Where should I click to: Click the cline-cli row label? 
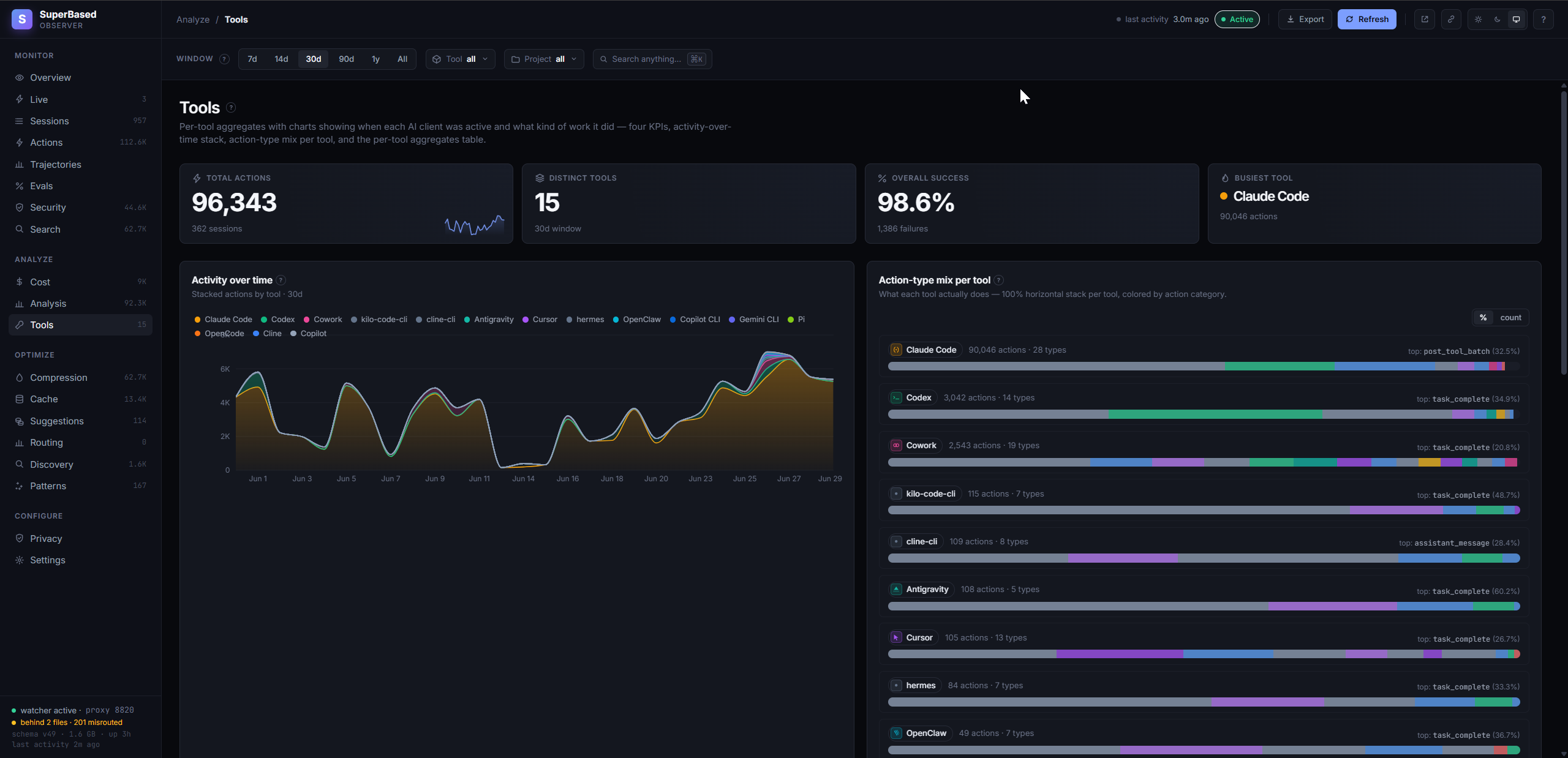point(916,541)
